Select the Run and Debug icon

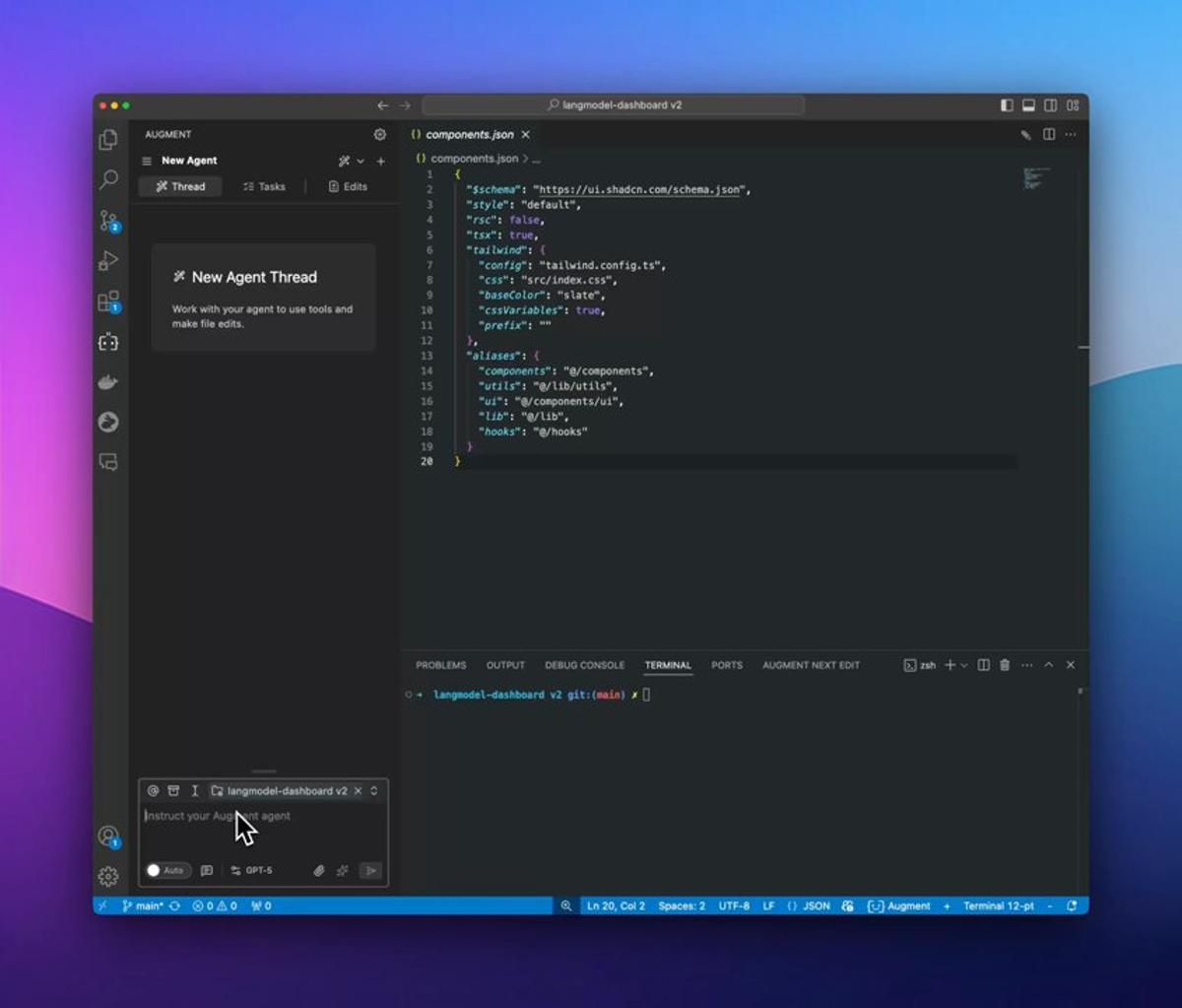pos(108,260)
